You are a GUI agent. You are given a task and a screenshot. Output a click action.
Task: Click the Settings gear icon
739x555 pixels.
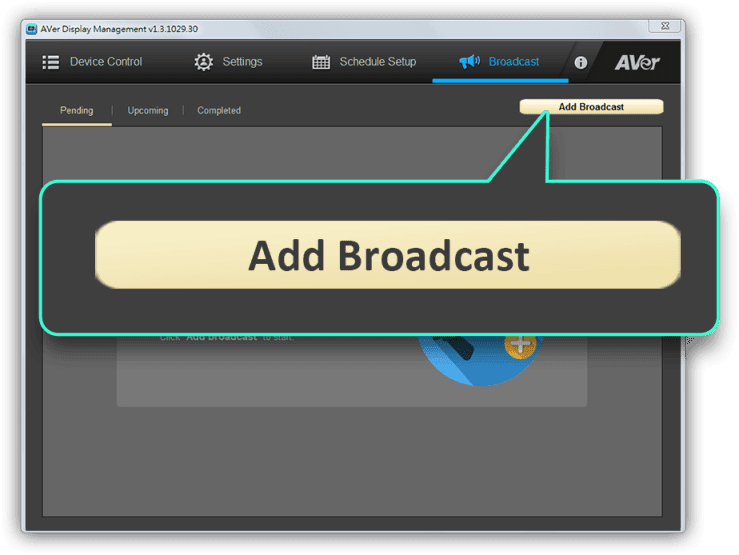[204, 62]
